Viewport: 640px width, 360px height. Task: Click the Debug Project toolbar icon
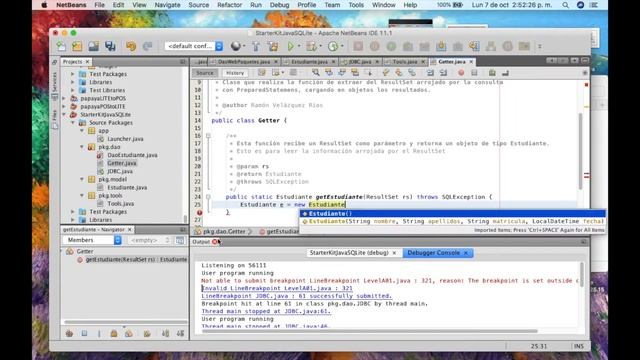point(311,46)
